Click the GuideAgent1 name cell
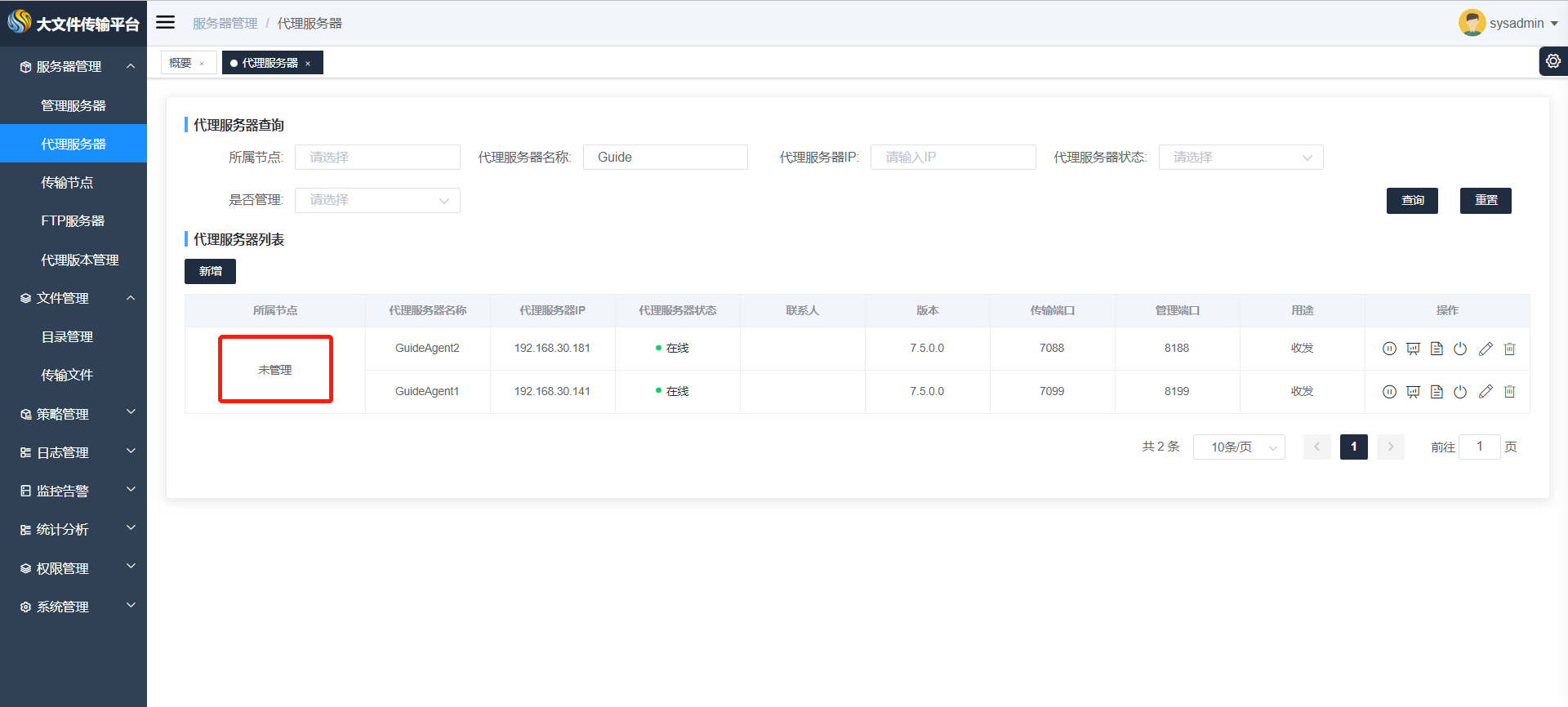 point(427,392)
